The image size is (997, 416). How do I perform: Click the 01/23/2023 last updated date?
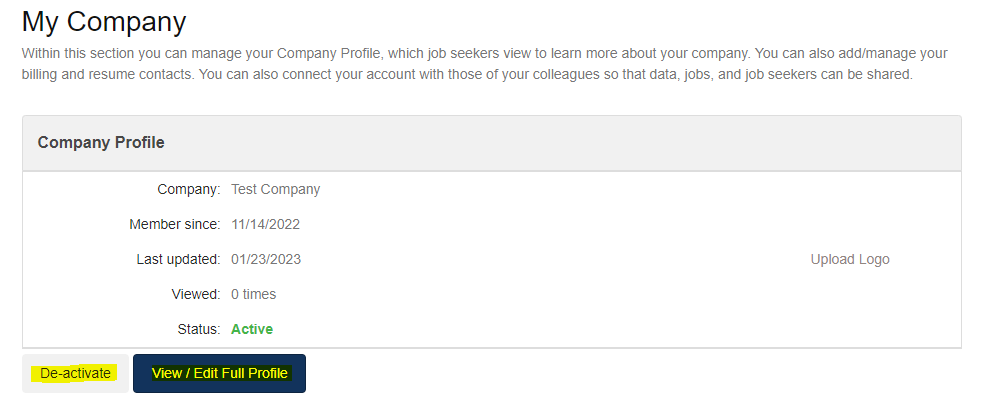pos(265,259)
